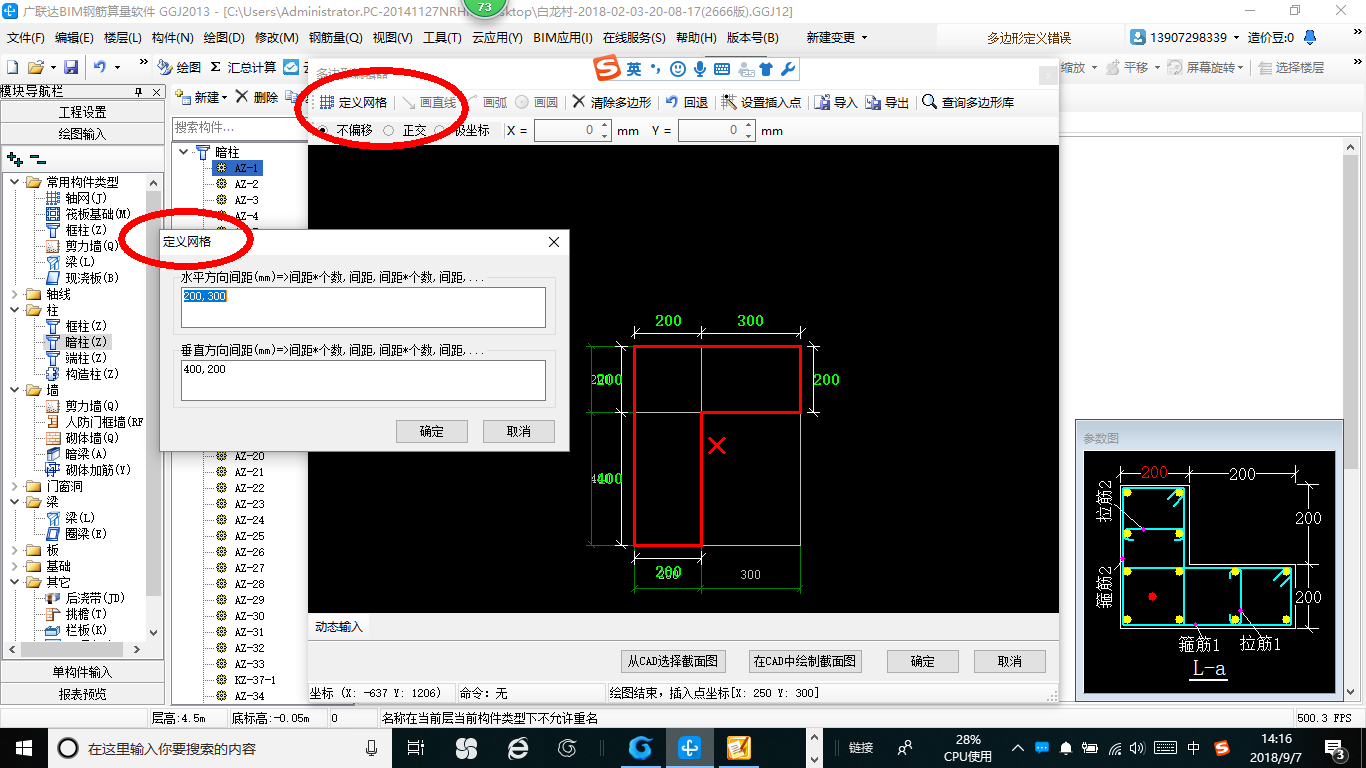
Task: Click the 汇总计算 sigma button
Action: click(x=243, y=67)
